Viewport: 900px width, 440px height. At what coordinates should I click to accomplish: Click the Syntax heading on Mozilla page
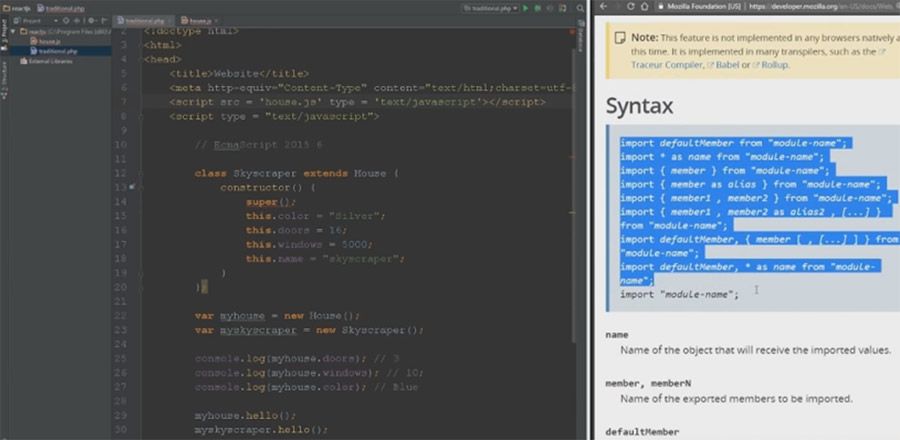point(639,106)
